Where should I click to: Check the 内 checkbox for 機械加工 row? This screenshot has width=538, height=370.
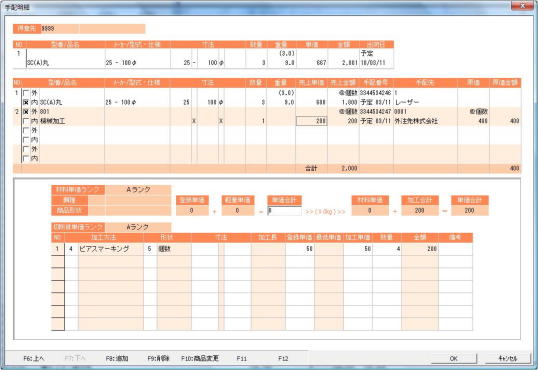click(26, 121)
